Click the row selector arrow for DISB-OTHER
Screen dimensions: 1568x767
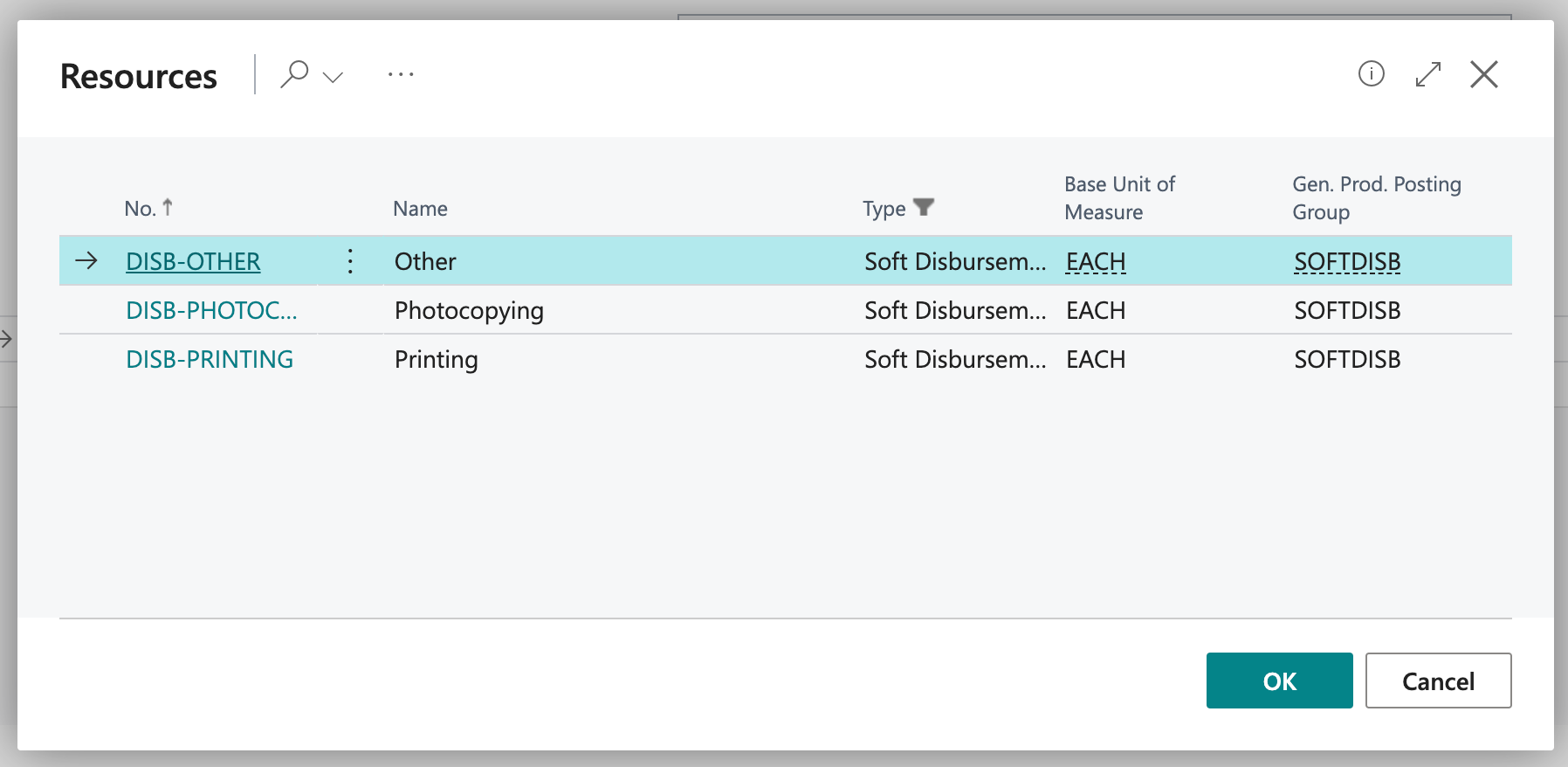[x=86, y=260]
